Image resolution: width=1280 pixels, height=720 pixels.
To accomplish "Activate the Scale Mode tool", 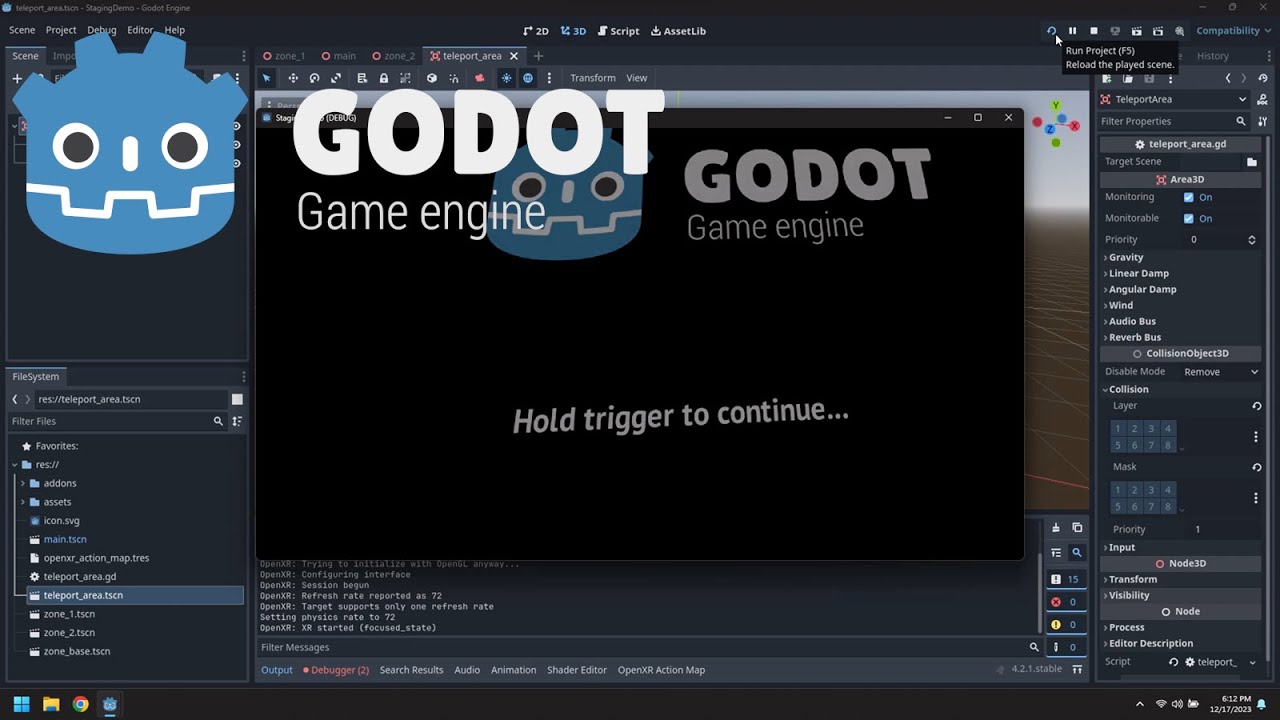I will [336, 78].
